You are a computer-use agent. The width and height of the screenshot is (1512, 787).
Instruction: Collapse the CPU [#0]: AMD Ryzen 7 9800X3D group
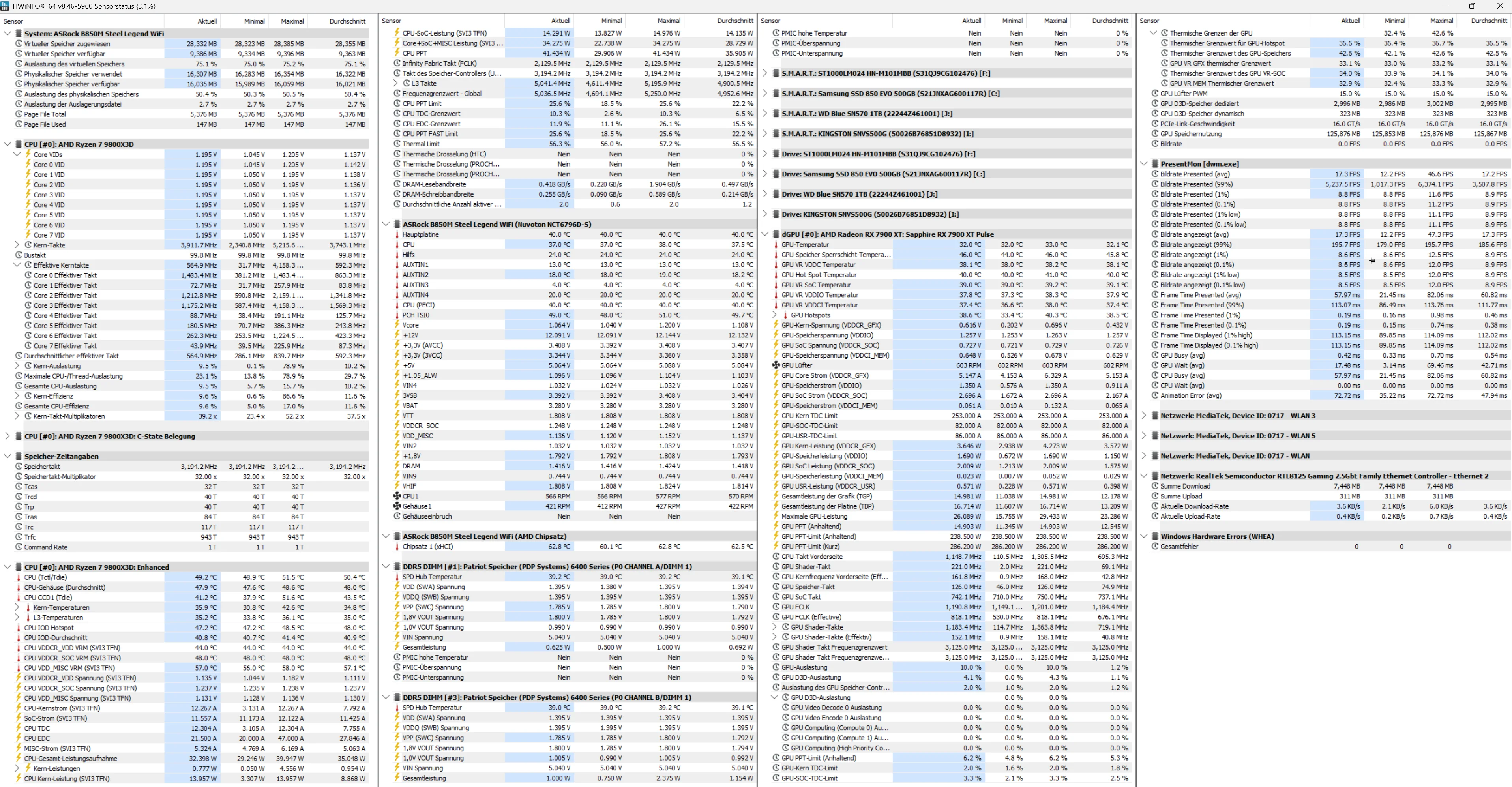click(x=7, y=144)
